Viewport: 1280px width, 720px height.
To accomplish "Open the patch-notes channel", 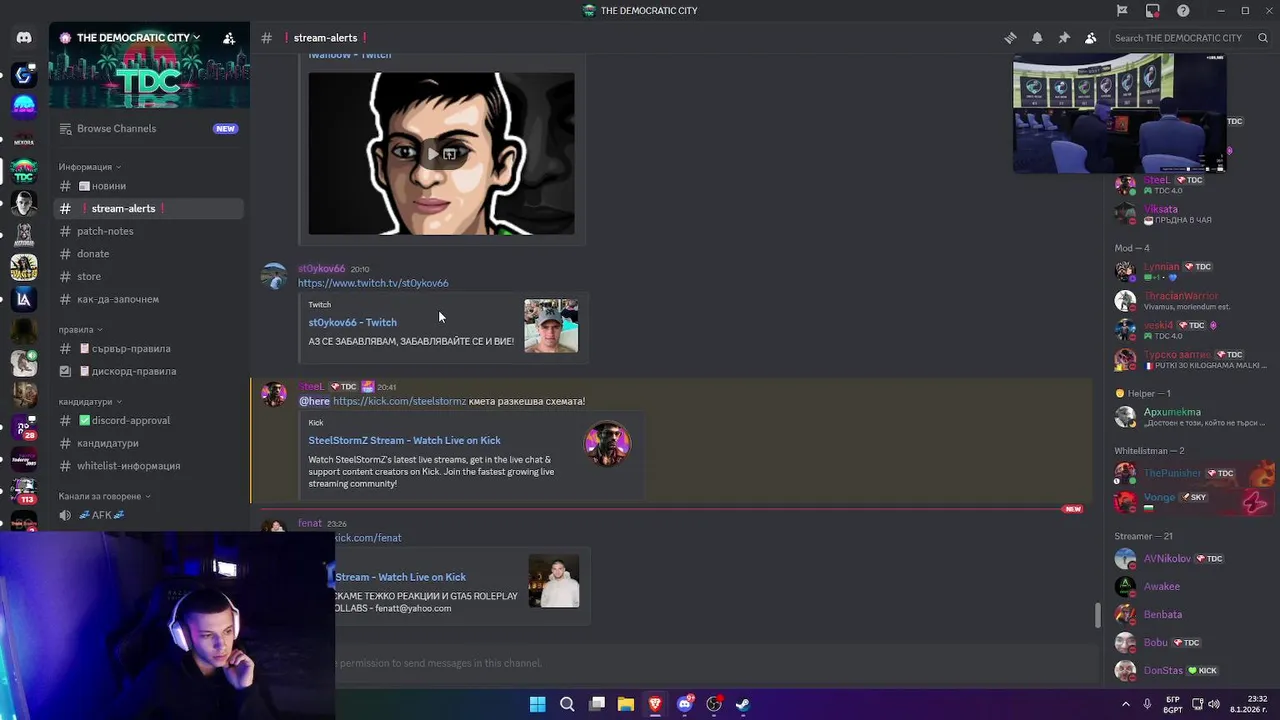I will coord(147,231).
